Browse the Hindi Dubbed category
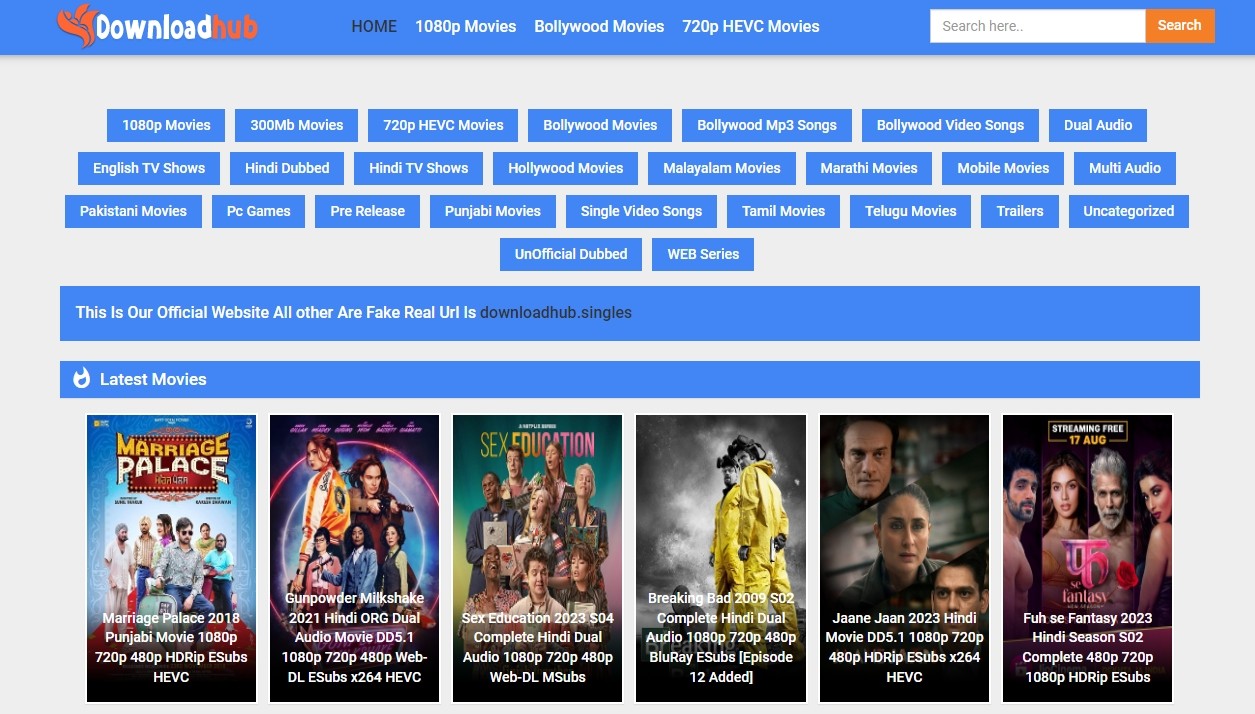This screenshot has height=714, width=1255. pos(287,168)
